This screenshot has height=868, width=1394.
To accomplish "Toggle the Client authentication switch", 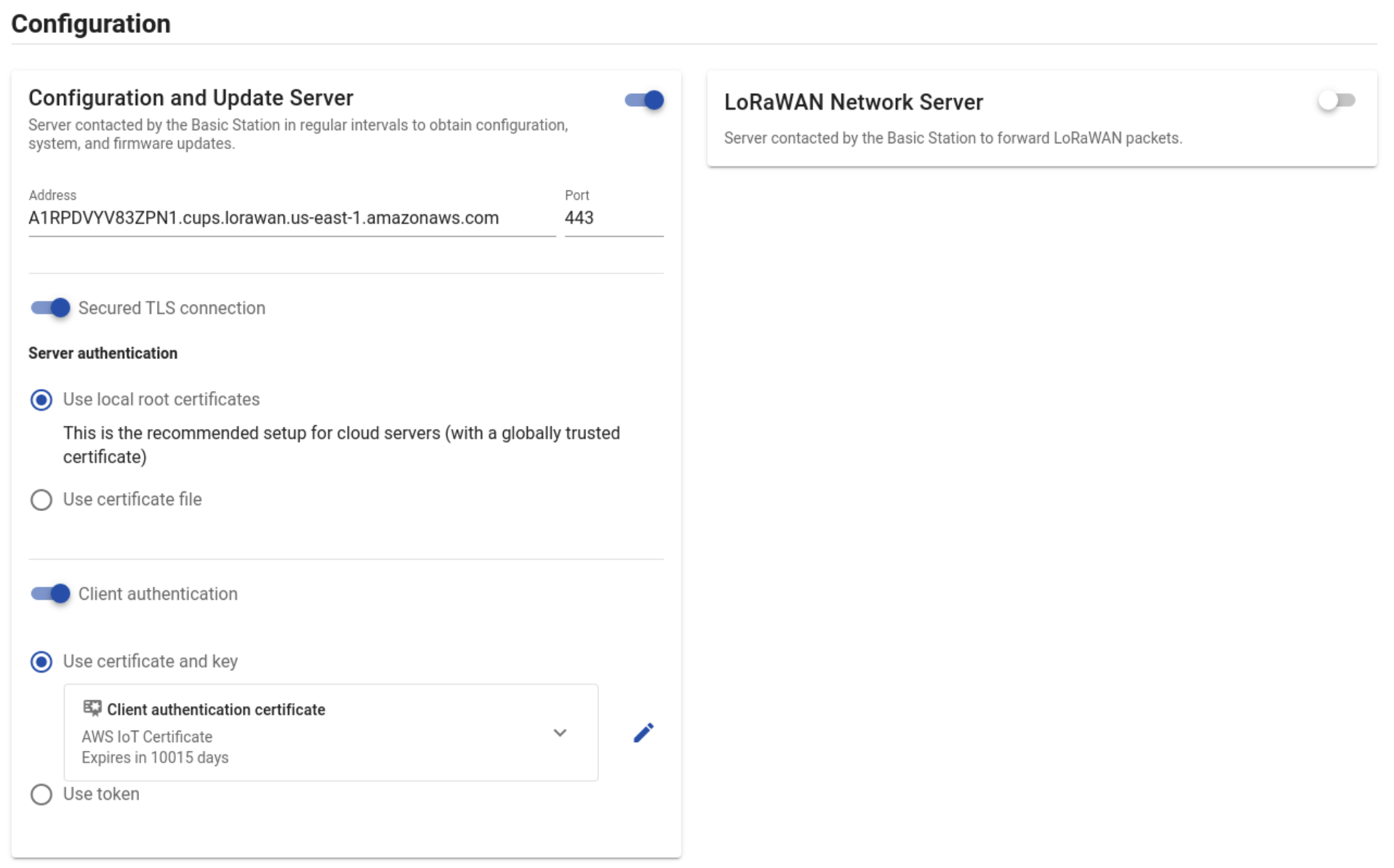I will tap(50, 593).
